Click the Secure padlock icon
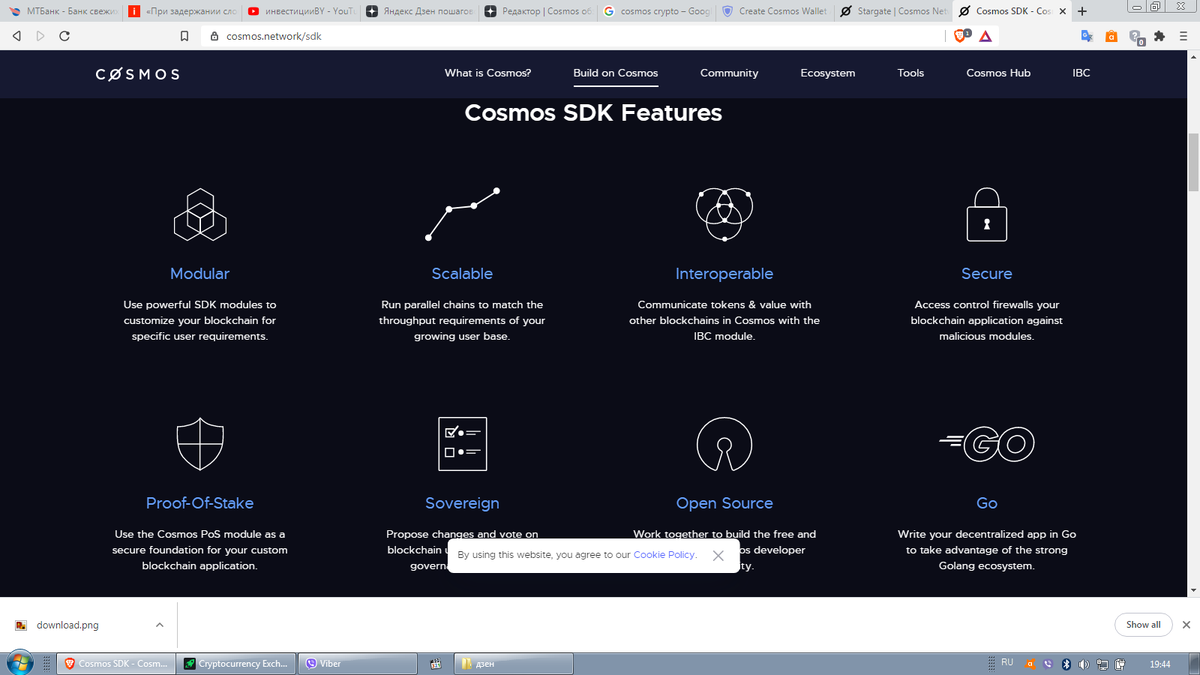Viewport: 1200px width, 675px height. click(x=987, y=214)
